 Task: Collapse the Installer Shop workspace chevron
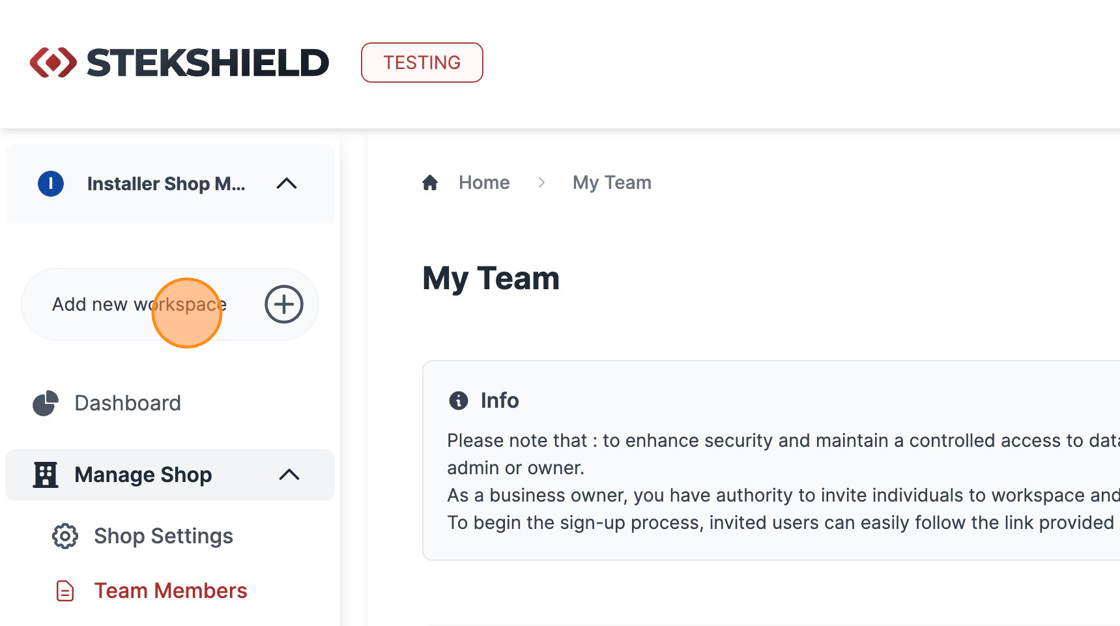pyautogui.click(x=286, y=184)
